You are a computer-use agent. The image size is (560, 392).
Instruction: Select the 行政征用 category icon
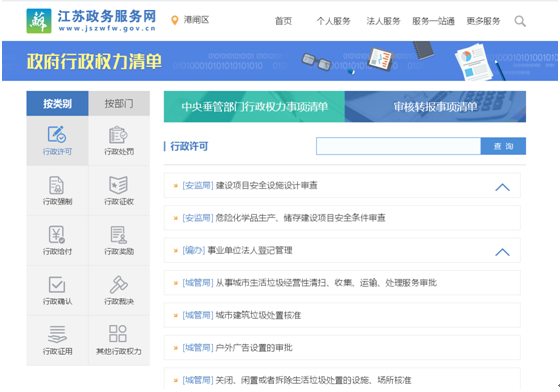click(x=57, y=334)
